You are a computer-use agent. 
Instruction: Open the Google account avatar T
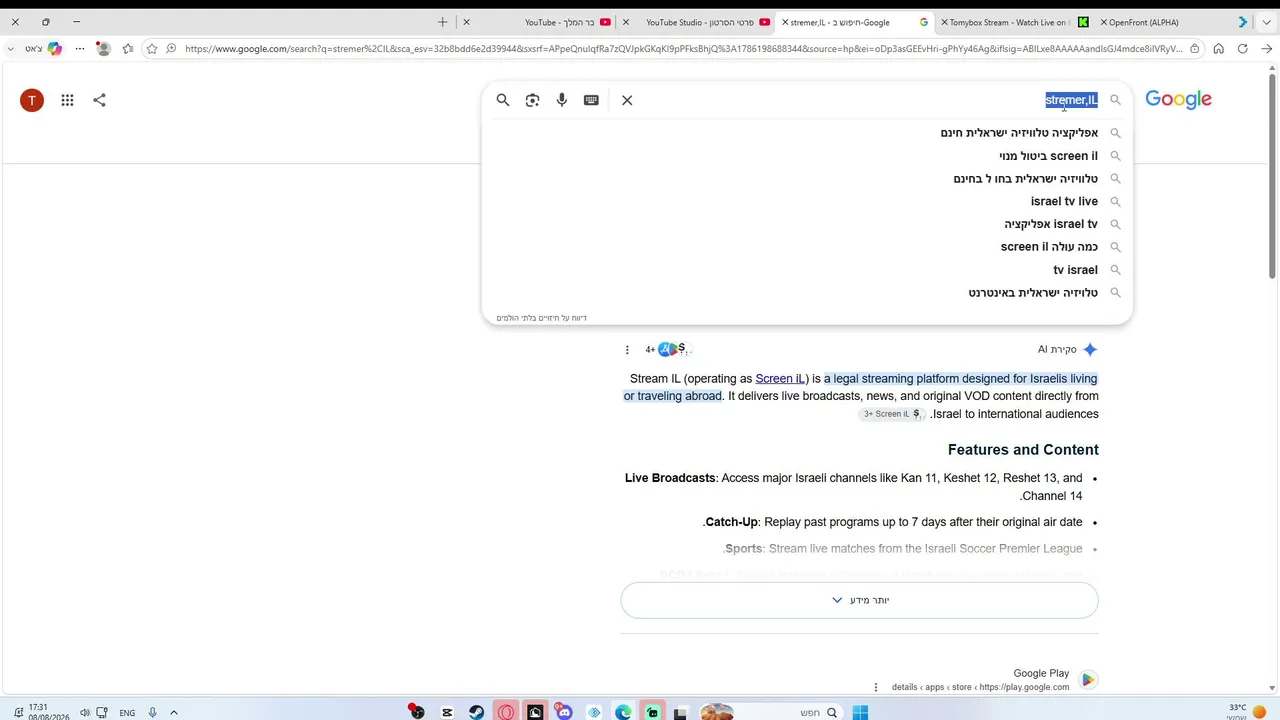pos(32,100)
